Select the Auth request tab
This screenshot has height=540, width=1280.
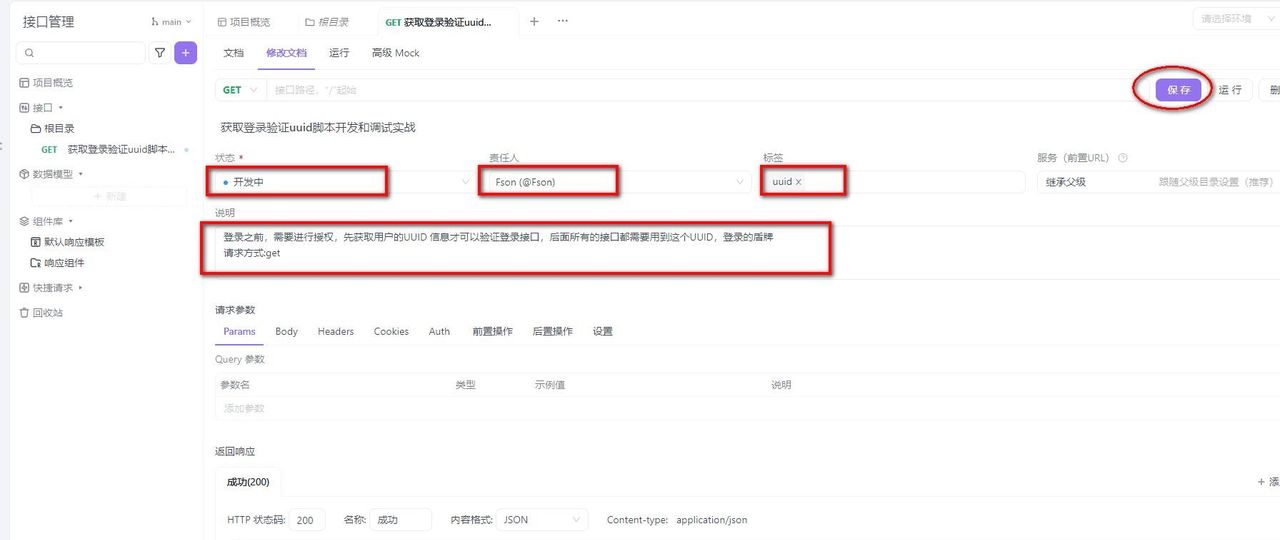(x=439, y=331)
